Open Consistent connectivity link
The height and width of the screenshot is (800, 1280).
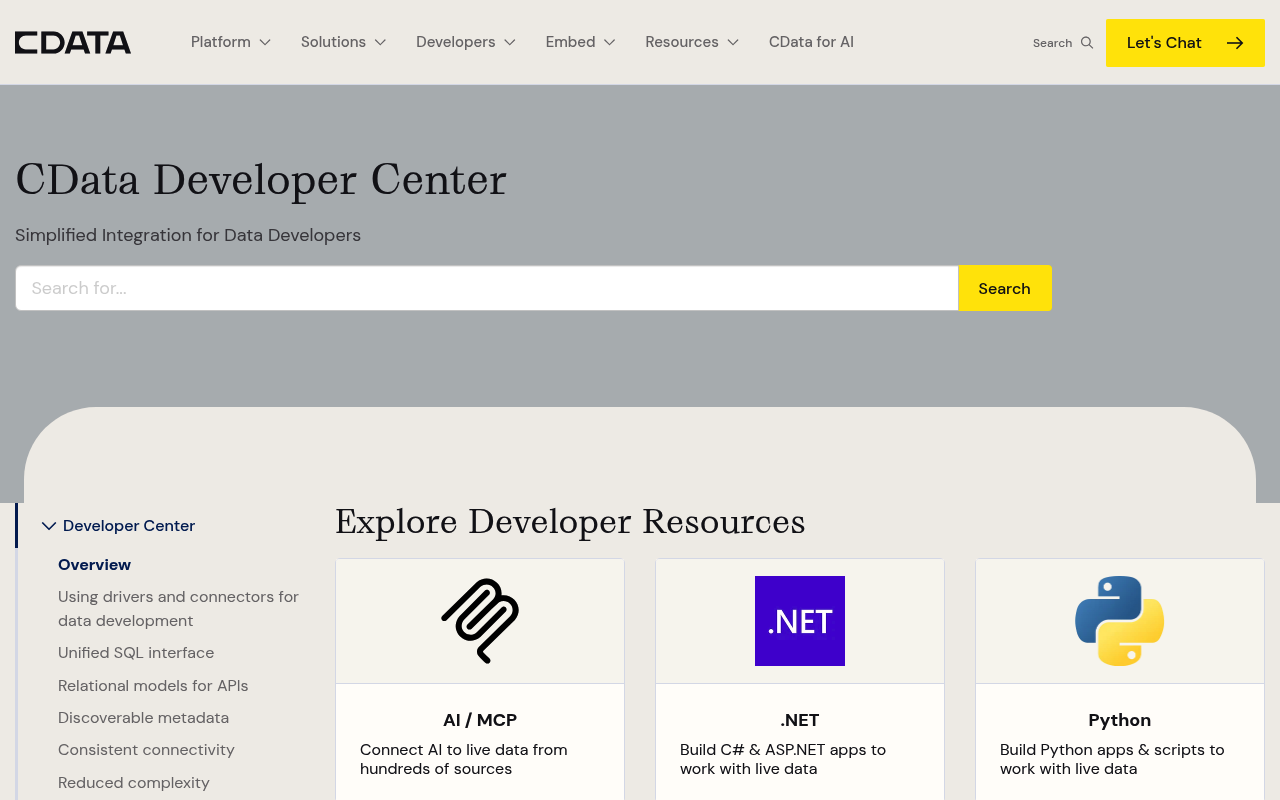(x=146, y=750)
